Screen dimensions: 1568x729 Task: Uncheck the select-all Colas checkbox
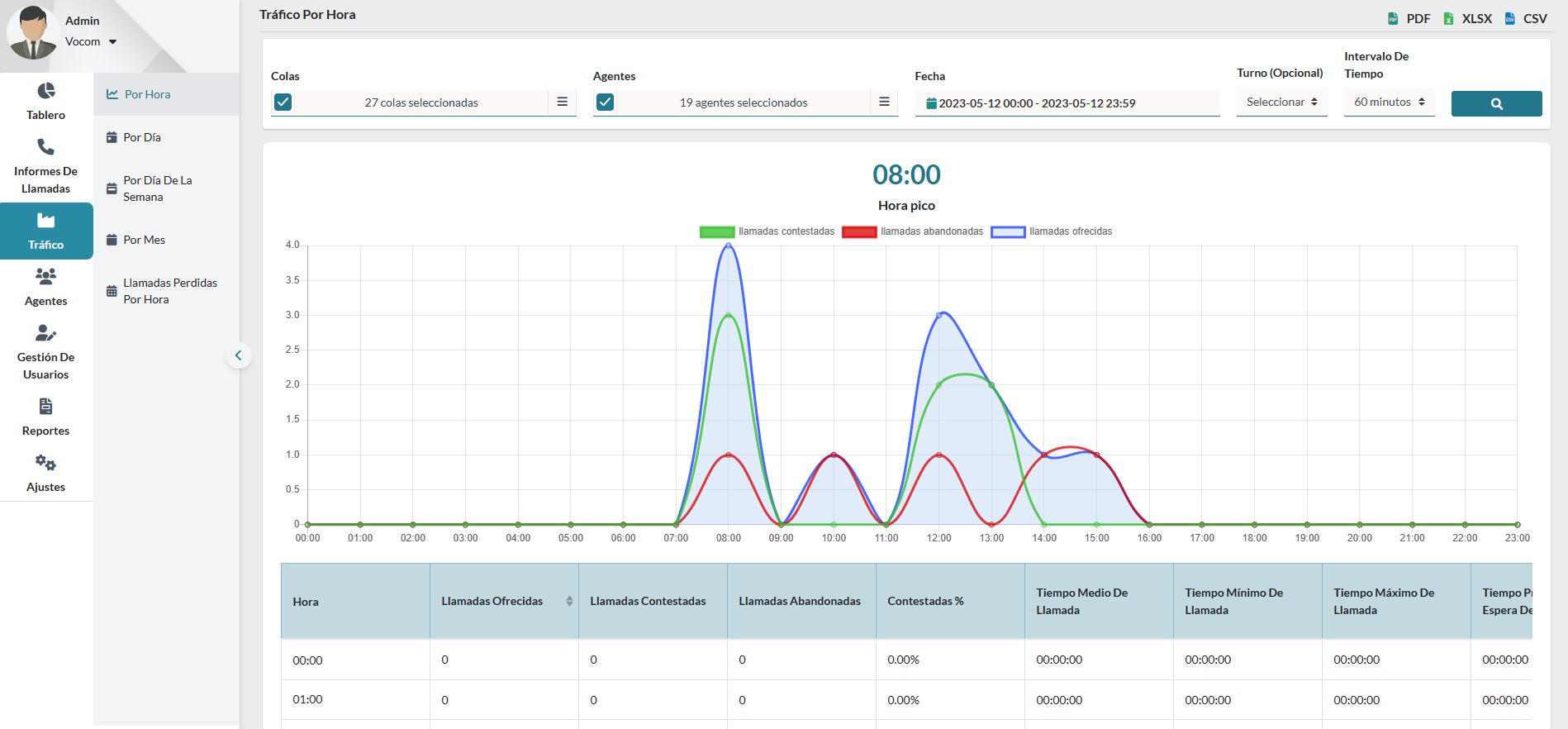click(283, 102)
